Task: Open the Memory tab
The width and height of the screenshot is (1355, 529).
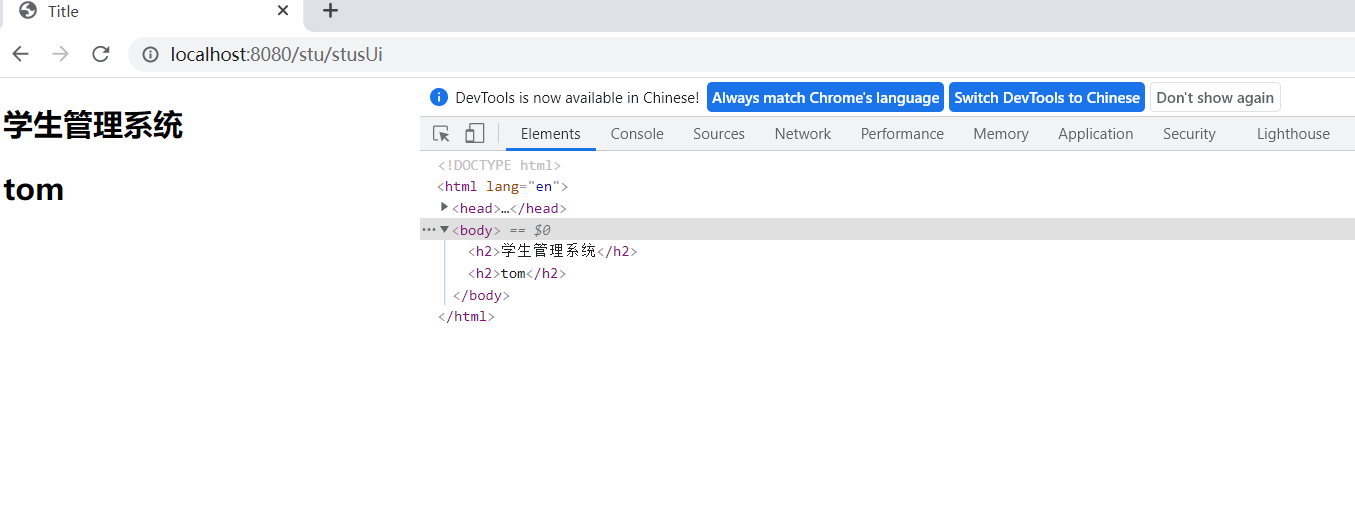Action: [x=1000, y=134]
